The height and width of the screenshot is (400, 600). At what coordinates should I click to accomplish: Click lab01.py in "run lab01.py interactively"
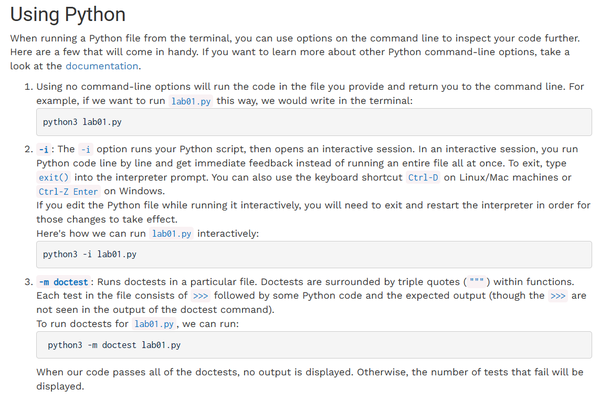click(x=172, y=233)
